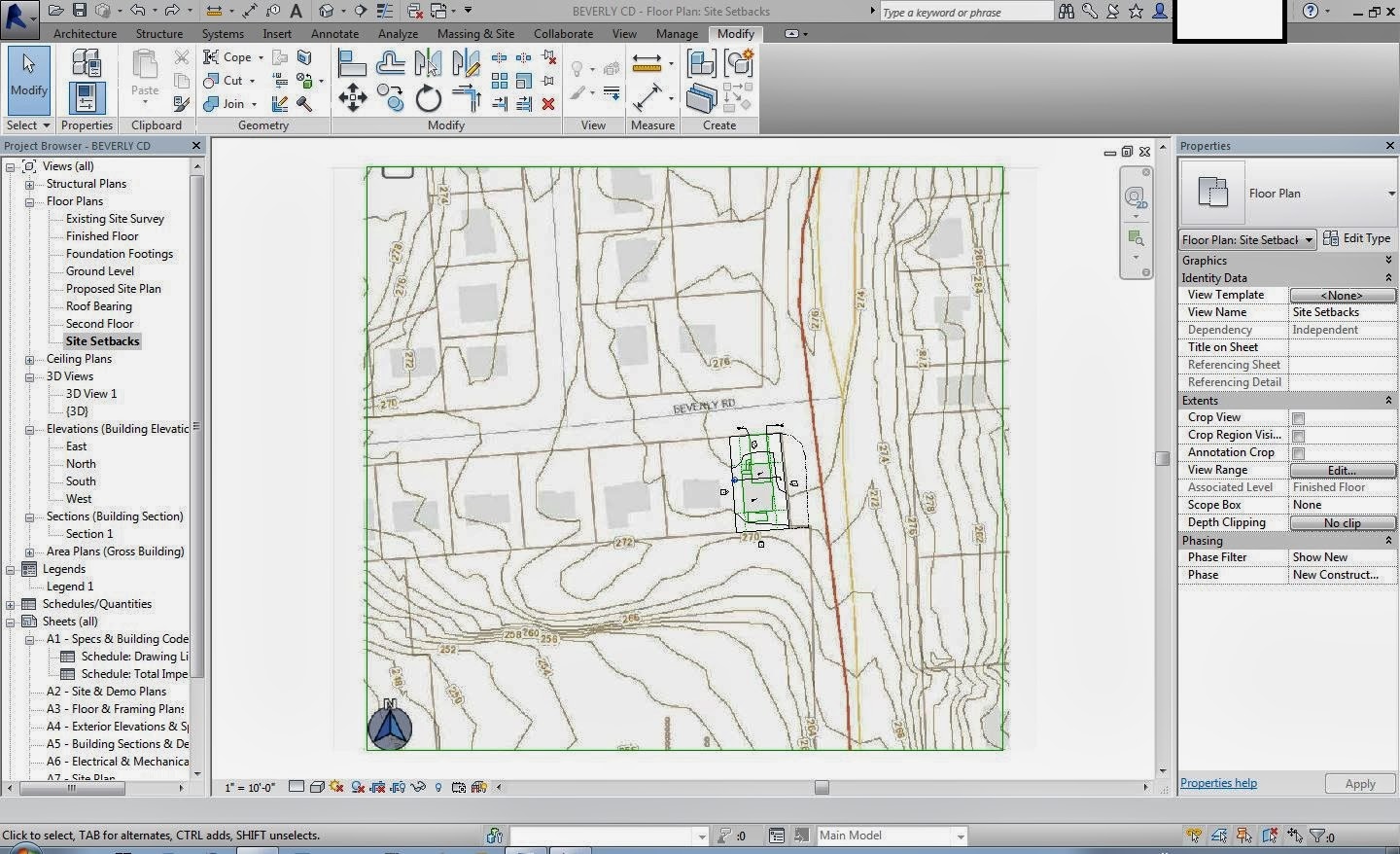This screenshot has height=854, width=1400.
Task: Enable the Crop View checkbox
Action: pos(1299,417)
